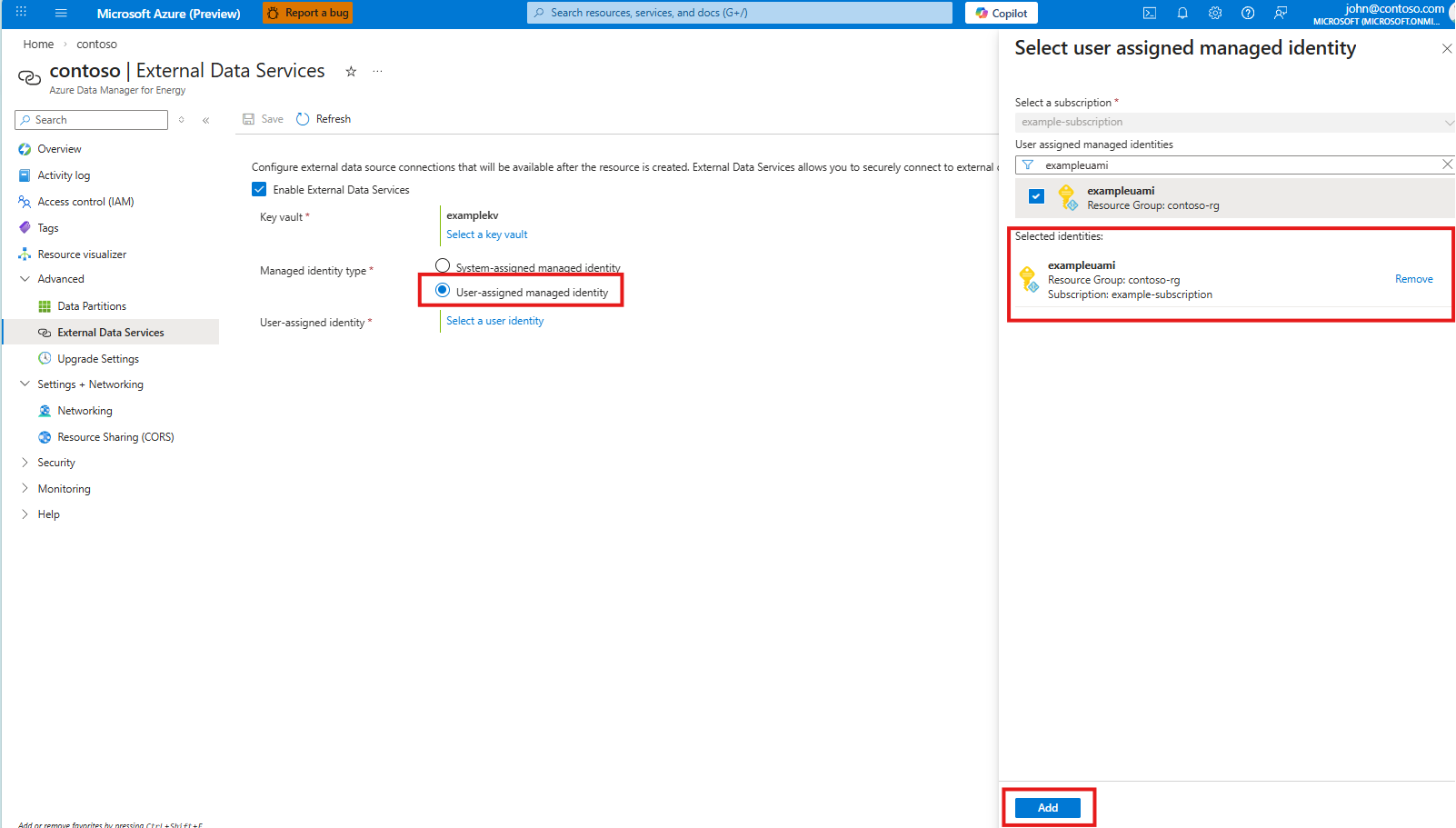Click the selected exampleuami identity name

click(1082, 265)
